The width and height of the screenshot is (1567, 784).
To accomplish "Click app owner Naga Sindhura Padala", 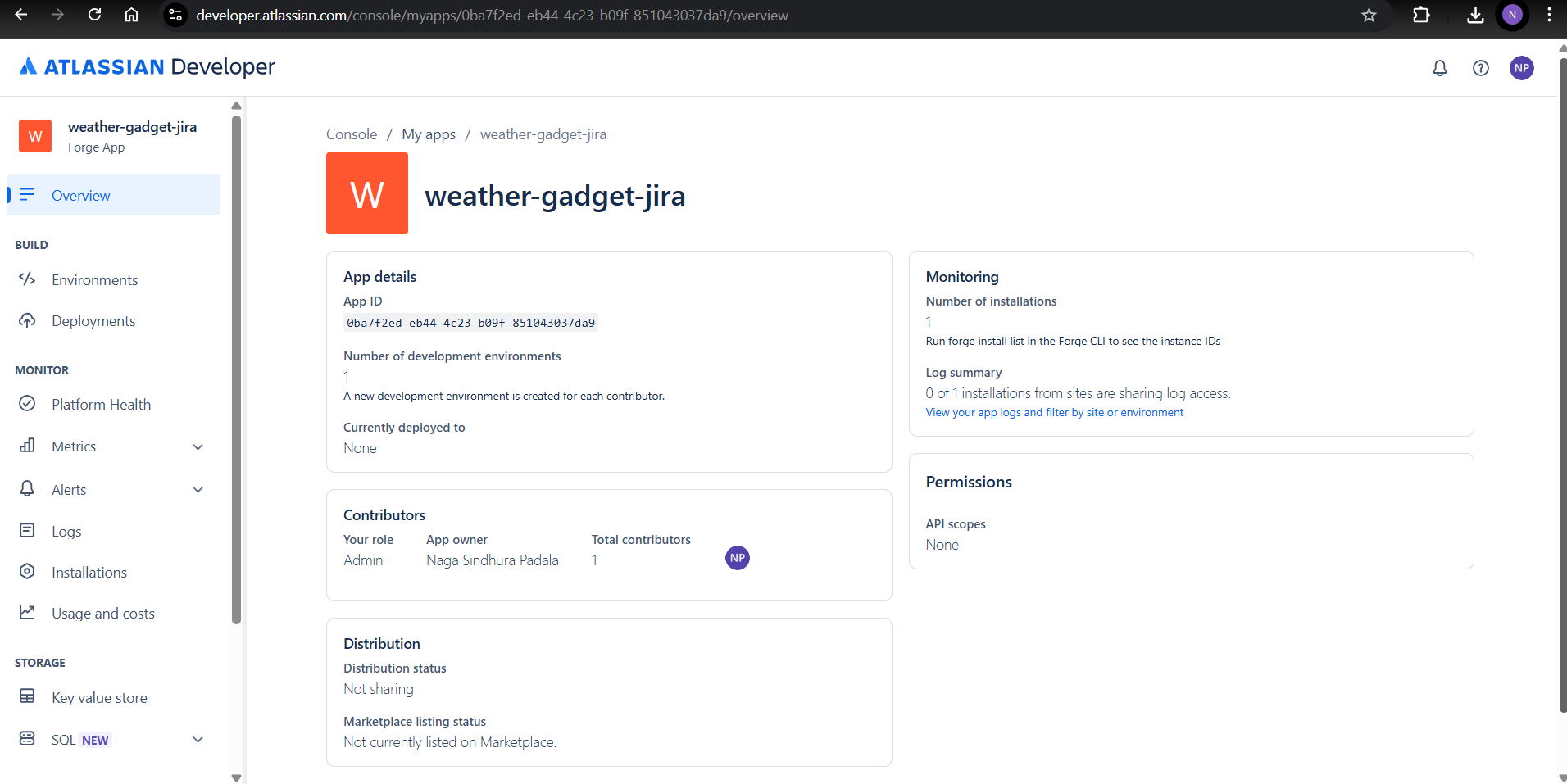I will [x=493, y=560].
